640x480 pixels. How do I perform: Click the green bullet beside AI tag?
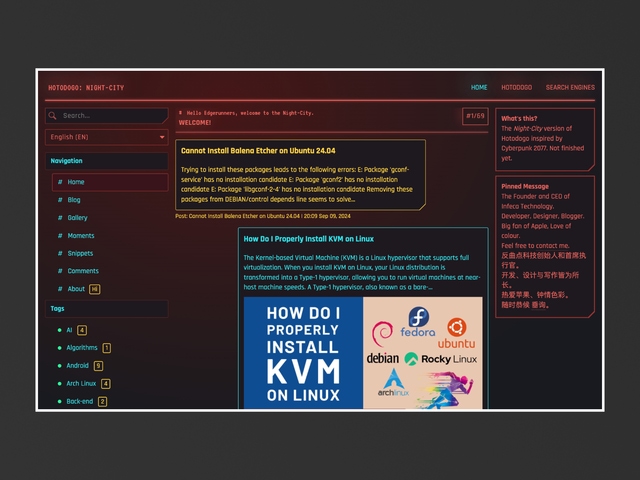[57, 330]
